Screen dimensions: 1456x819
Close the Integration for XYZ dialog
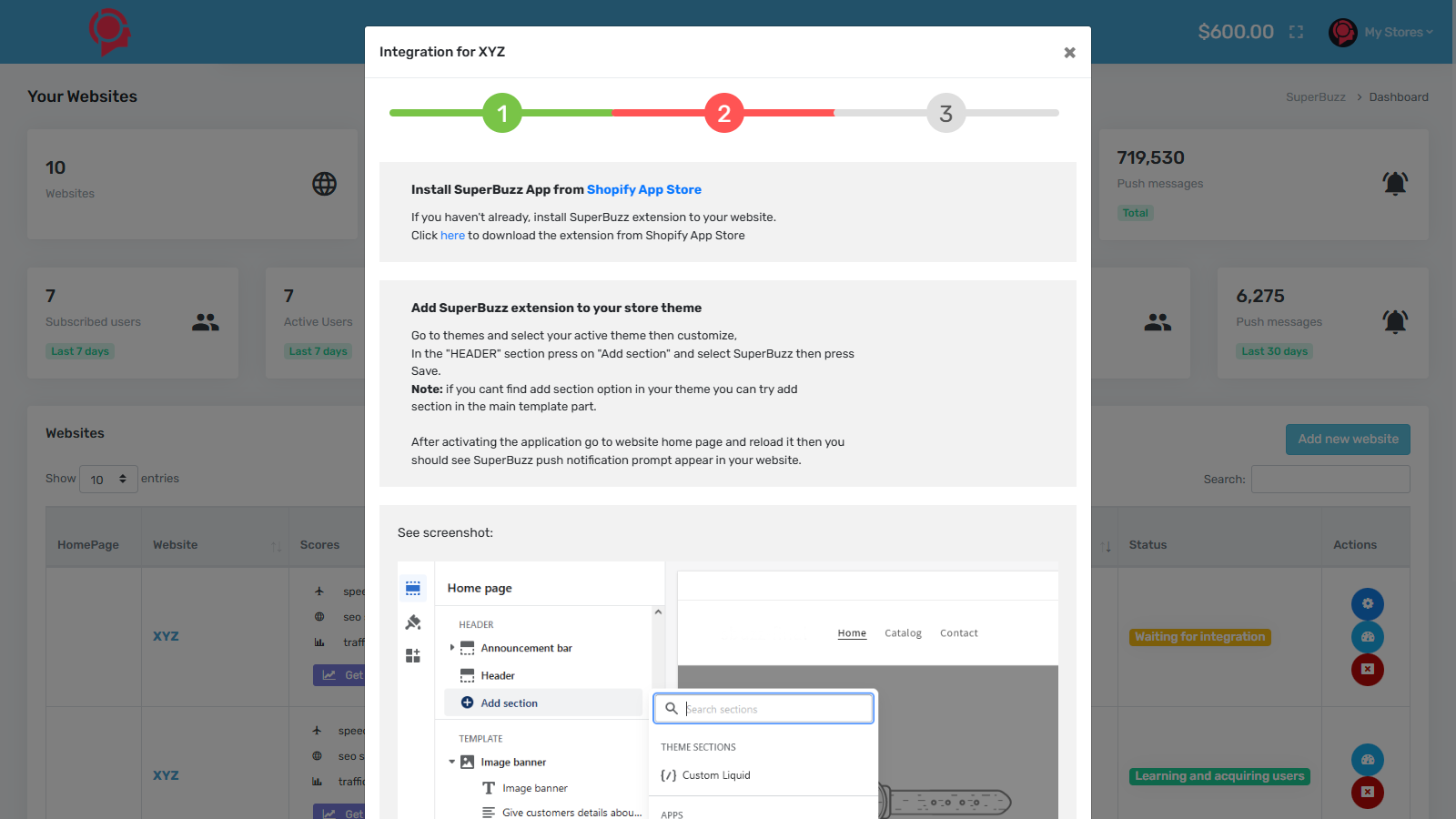[x=1069, y=53]
